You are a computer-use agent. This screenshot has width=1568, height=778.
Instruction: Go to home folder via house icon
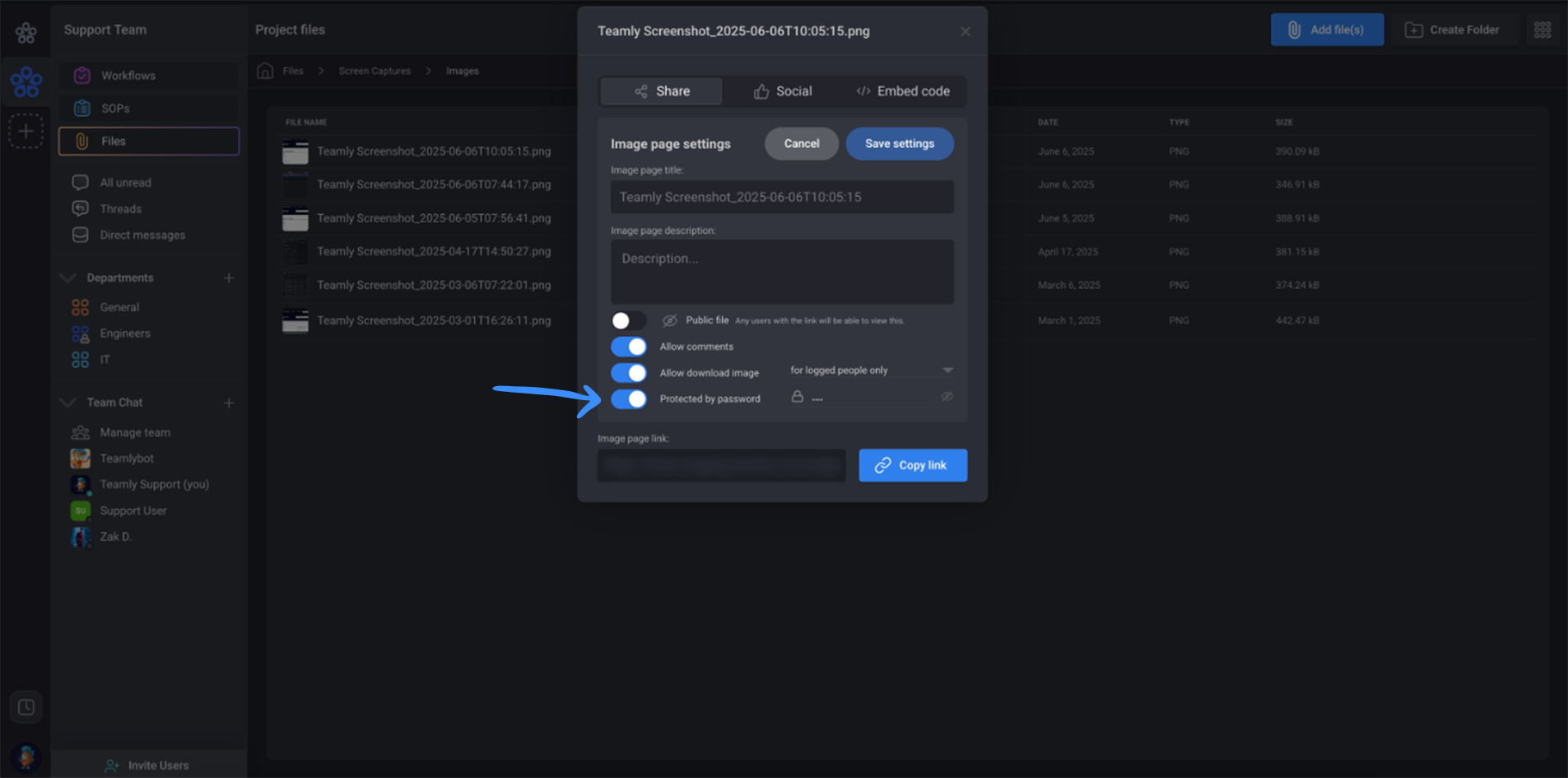click(265, 71)
